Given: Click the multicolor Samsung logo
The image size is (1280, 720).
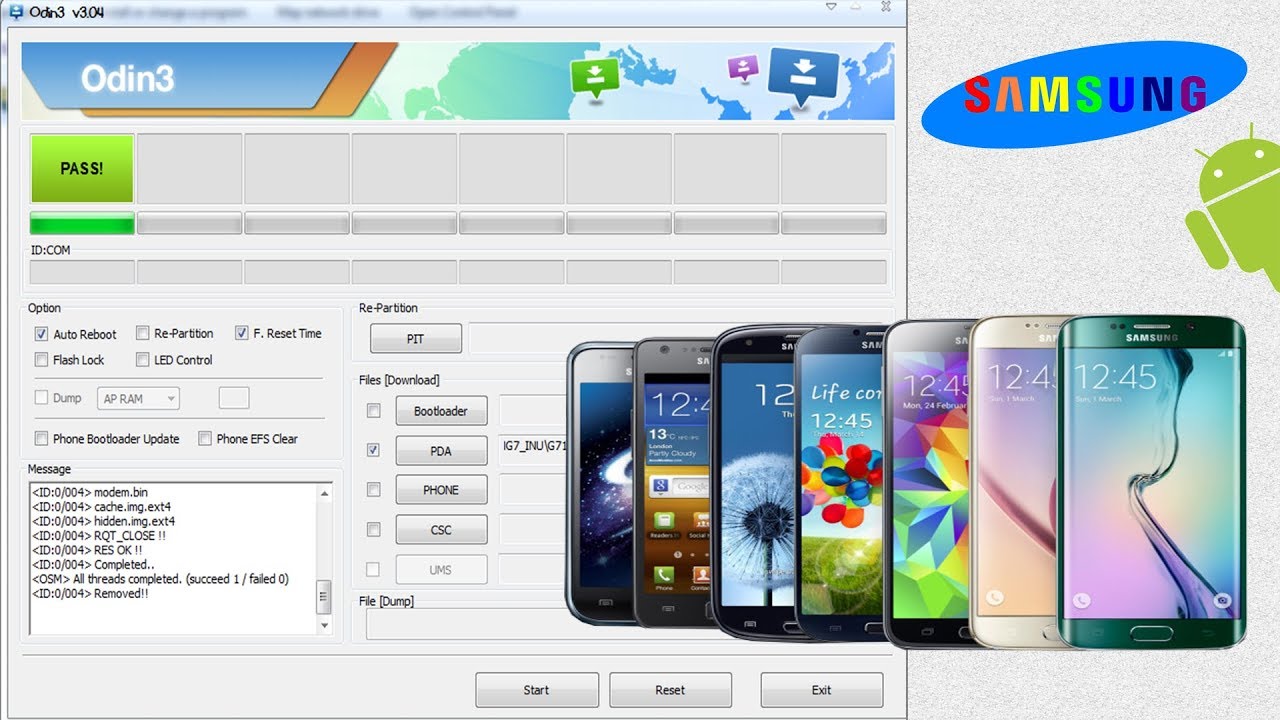Looking at the screenshot, I should click(x=1084, y=95).
